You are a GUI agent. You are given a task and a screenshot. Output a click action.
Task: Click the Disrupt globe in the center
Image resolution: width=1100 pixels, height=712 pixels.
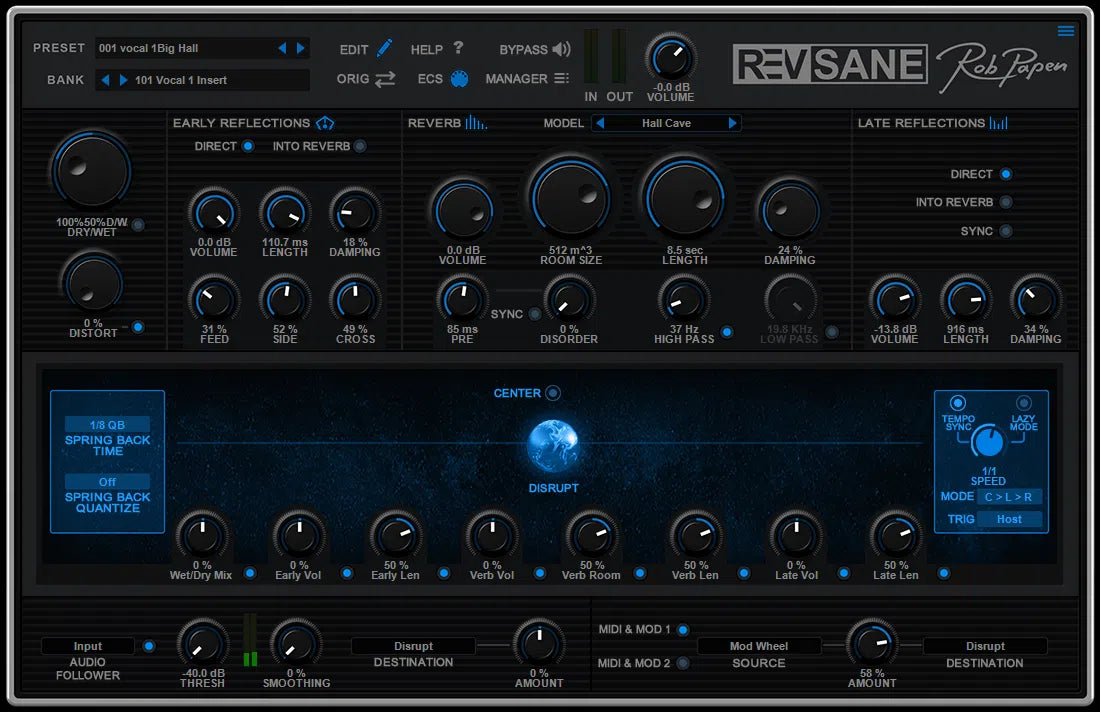point(555,446)
